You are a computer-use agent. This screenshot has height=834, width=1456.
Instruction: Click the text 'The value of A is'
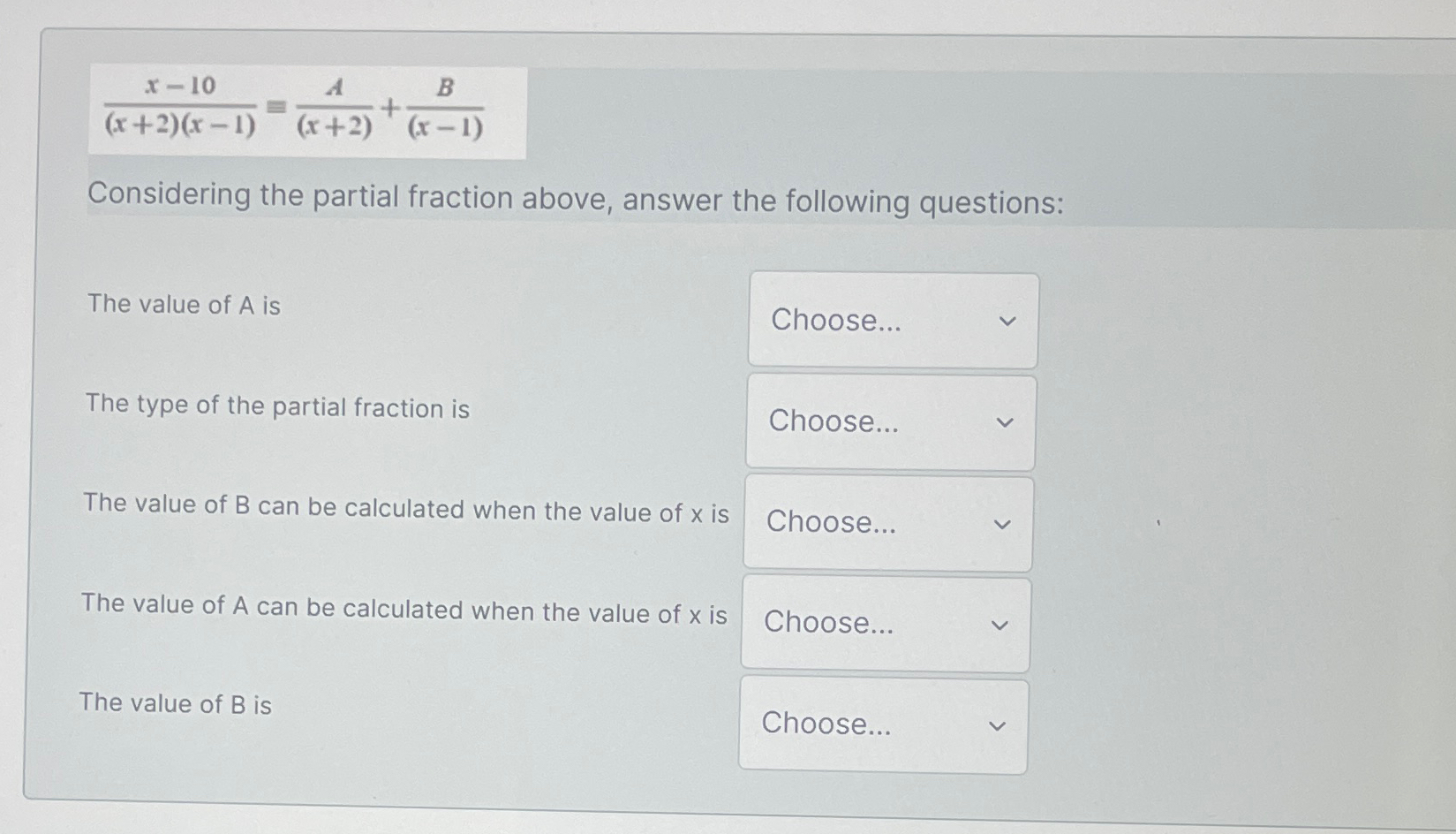coord(184,306)
